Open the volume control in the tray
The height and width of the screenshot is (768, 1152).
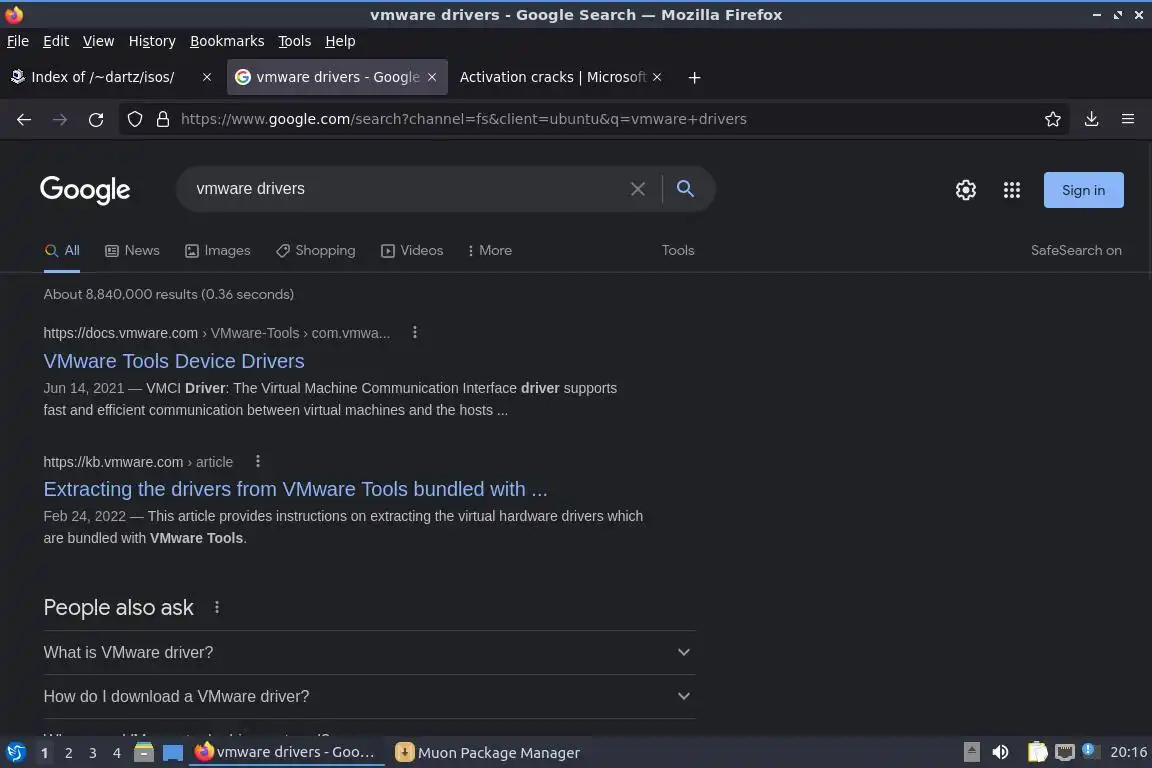(1000, 753)
